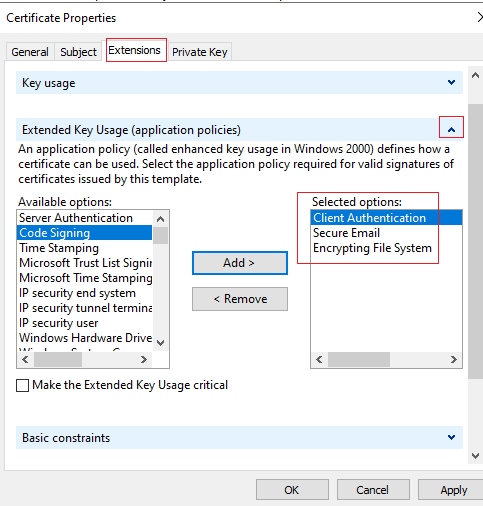The image size is (483, 506).
Task: Expand the Basic constraints section
Action: [x=451, y=437]
